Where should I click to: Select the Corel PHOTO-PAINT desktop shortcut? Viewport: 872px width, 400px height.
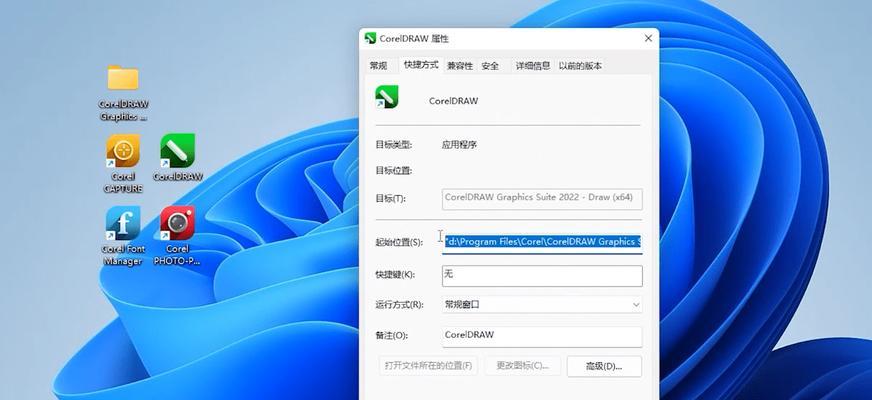(x=177, y=235)
